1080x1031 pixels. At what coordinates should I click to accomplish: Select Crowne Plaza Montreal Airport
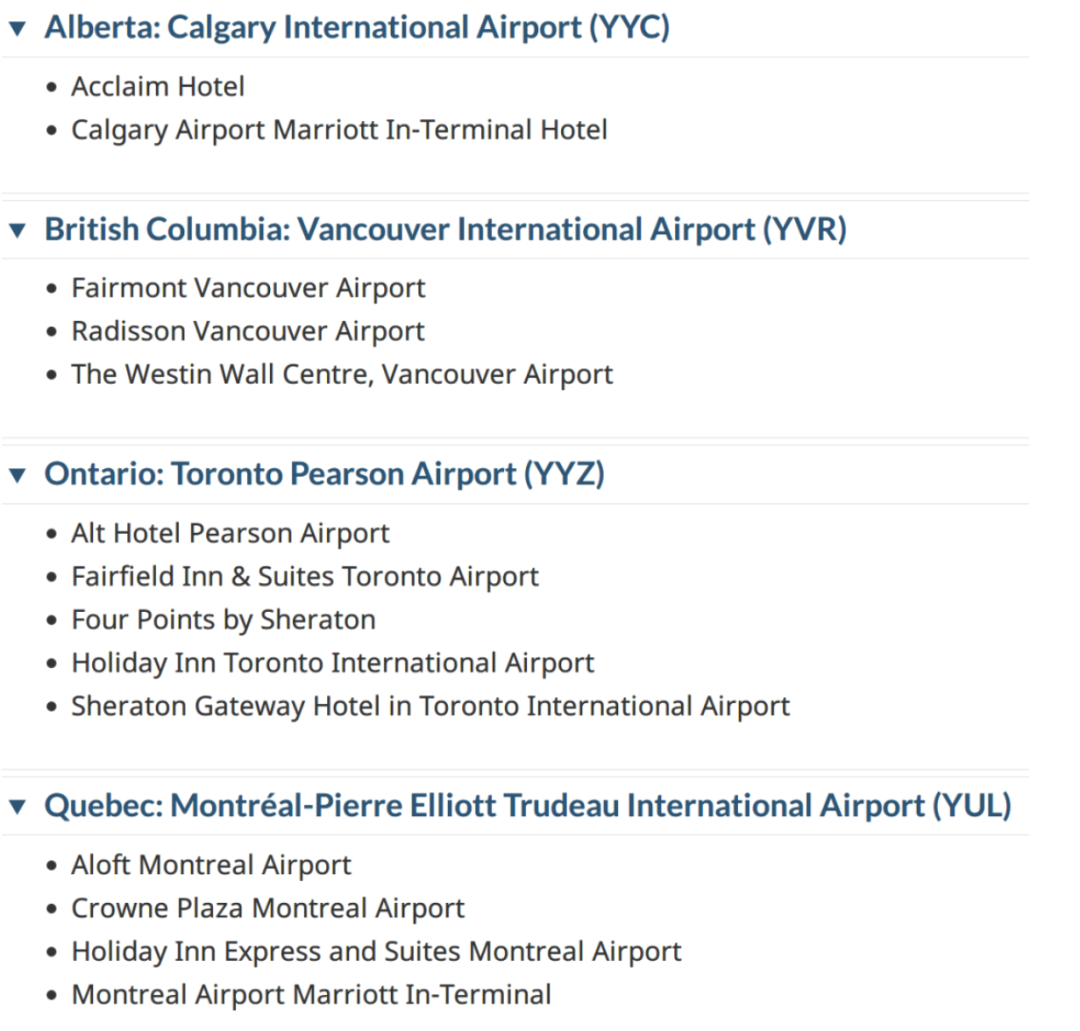pyautogui.click(x=268, y=908)
